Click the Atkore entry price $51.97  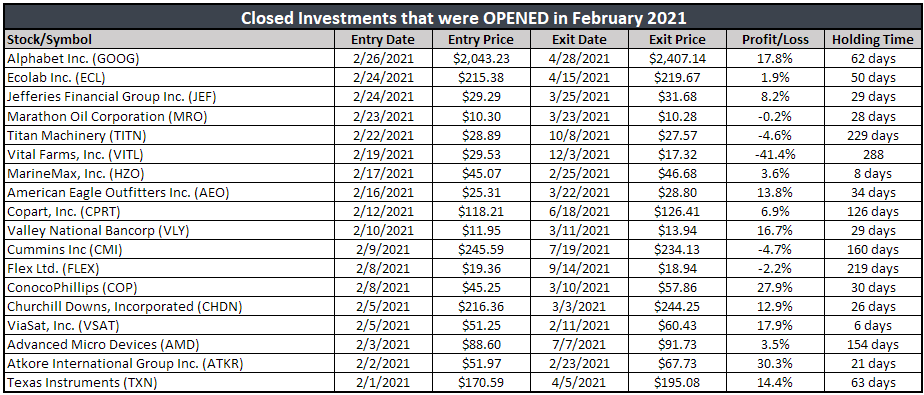(481, 364)
